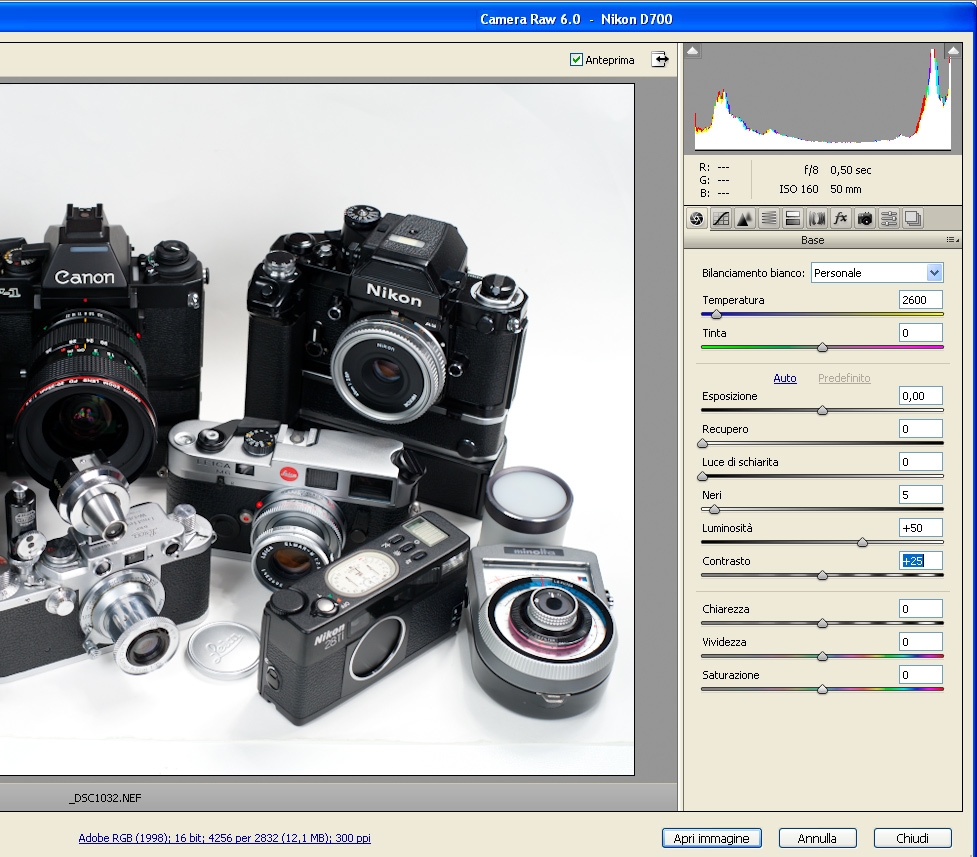Click the _DSC1032.NEF file name
977x857 pixels.
click(105, 798)
